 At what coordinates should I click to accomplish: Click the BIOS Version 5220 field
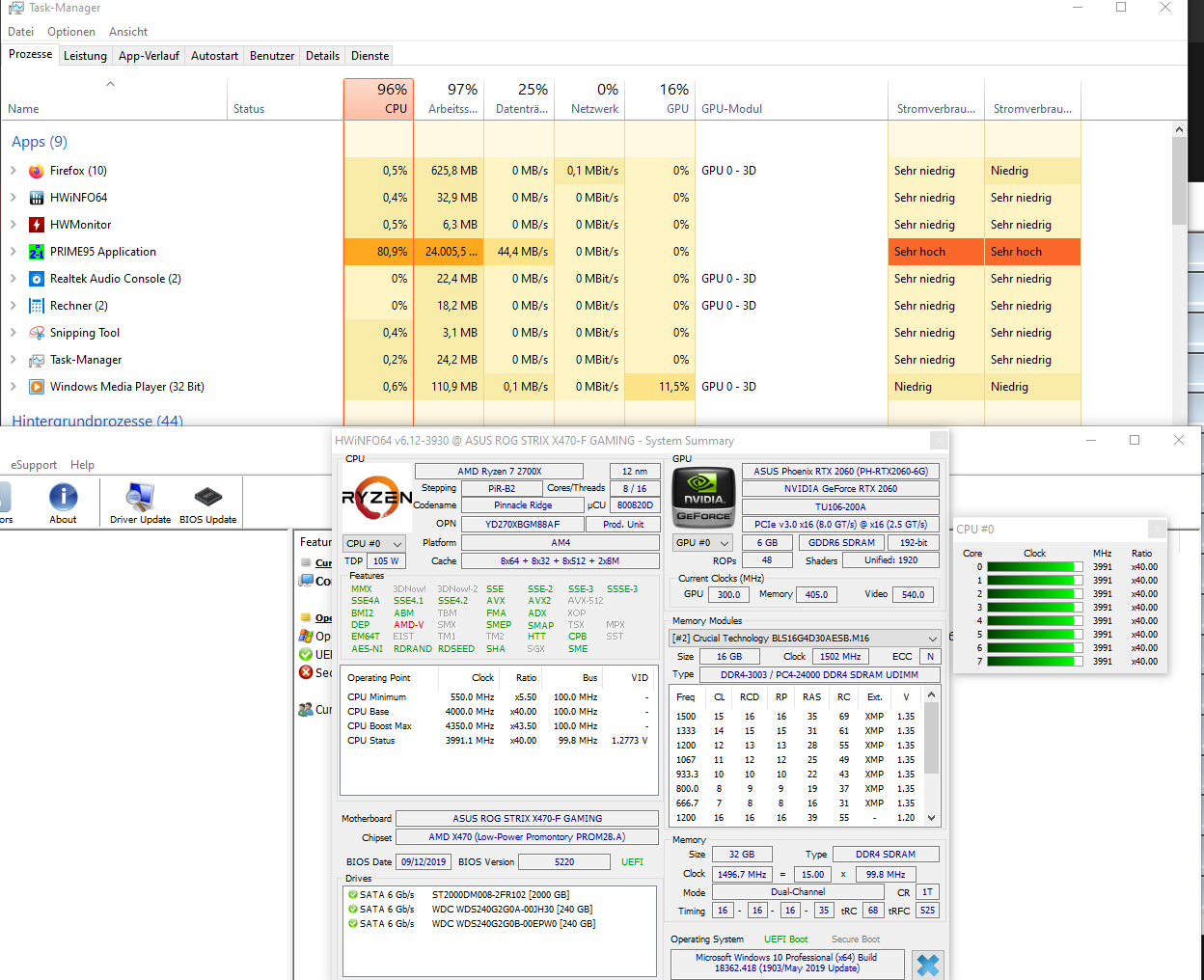point(564,861)
